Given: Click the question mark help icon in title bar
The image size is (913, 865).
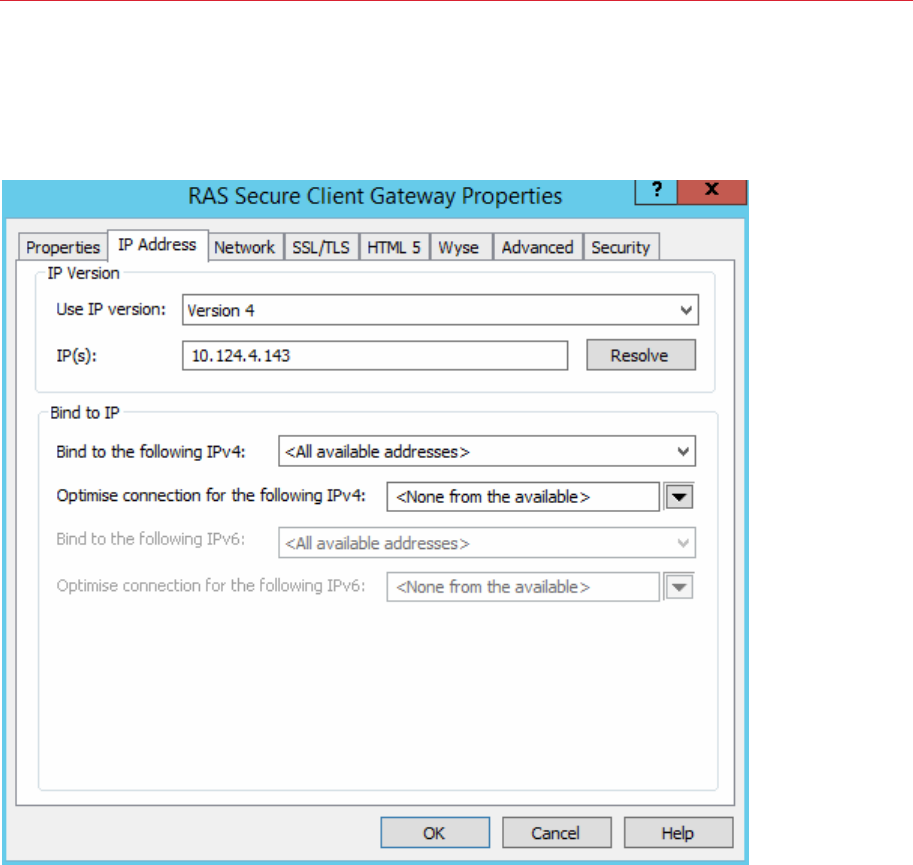Looking at the screenshot, I should 656,190.
